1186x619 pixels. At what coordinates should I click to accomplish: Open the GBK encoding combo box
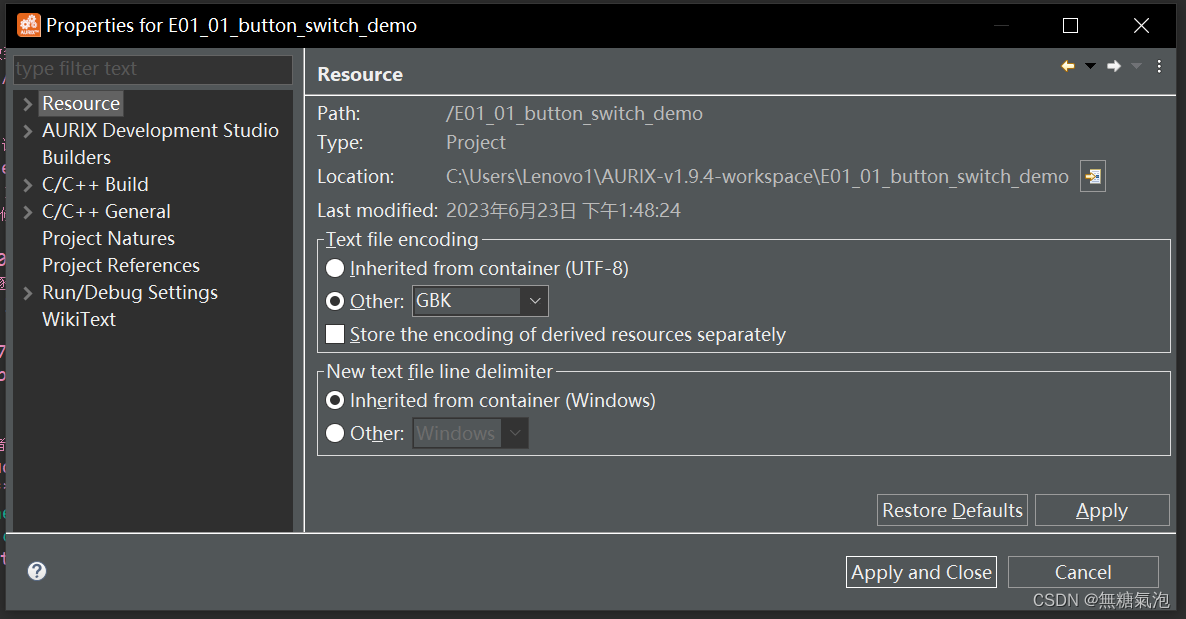click(x=480, y=301)
